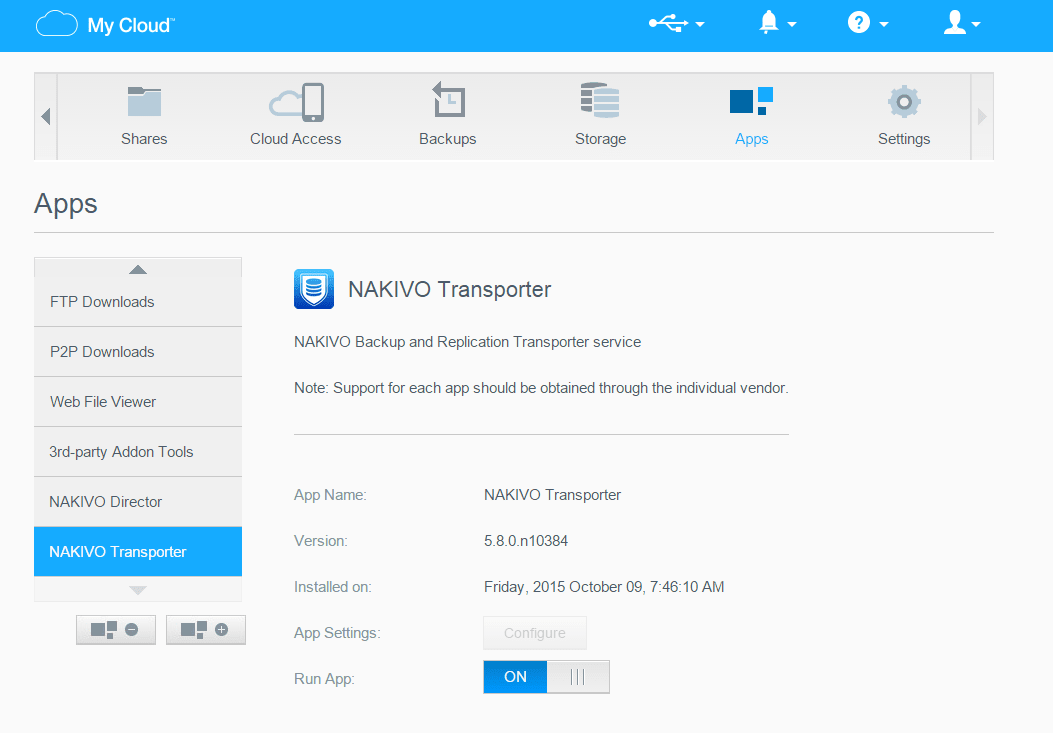Go to the Shares tab label
1053x733 pixels.
pos(144,139)
